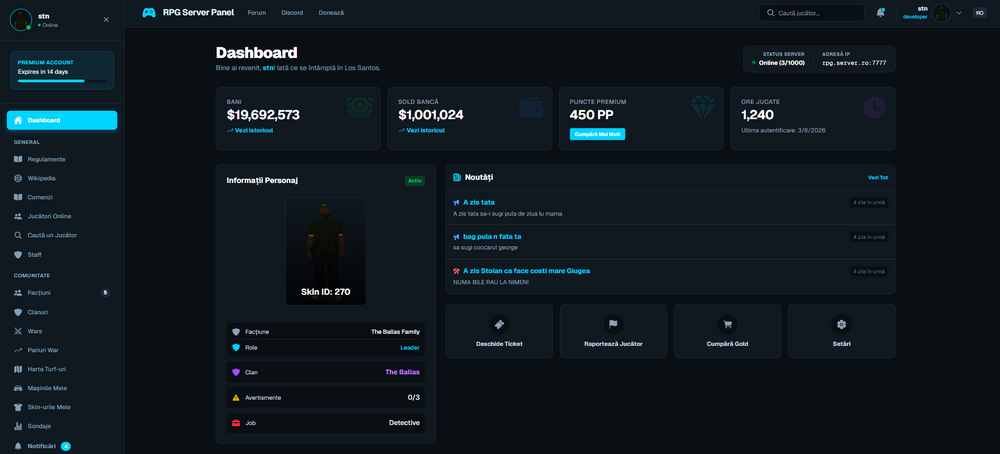The height and width of the screenshot is (454, 1000).
Task: Click the header stn developer avatar
Action: click(941, 13)
